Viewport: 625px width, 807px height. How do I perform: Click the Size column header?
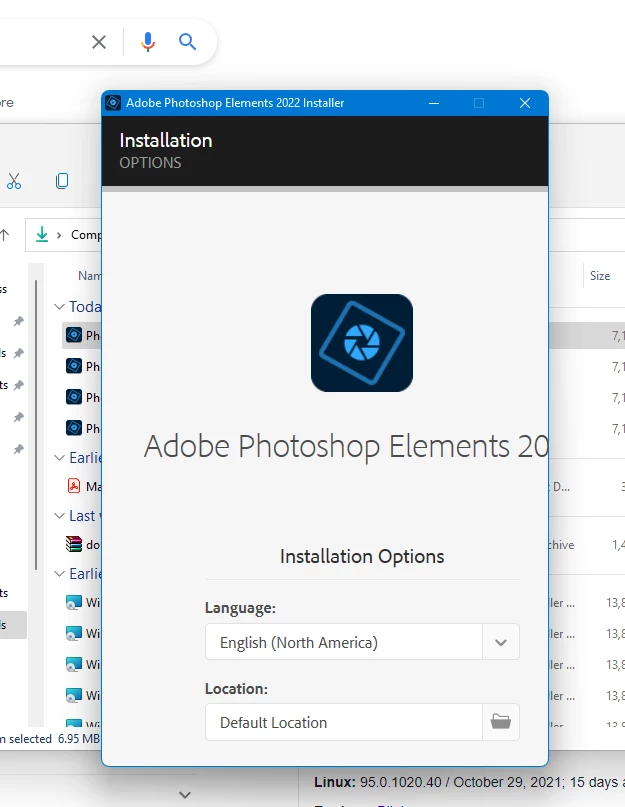coord(600,276)
